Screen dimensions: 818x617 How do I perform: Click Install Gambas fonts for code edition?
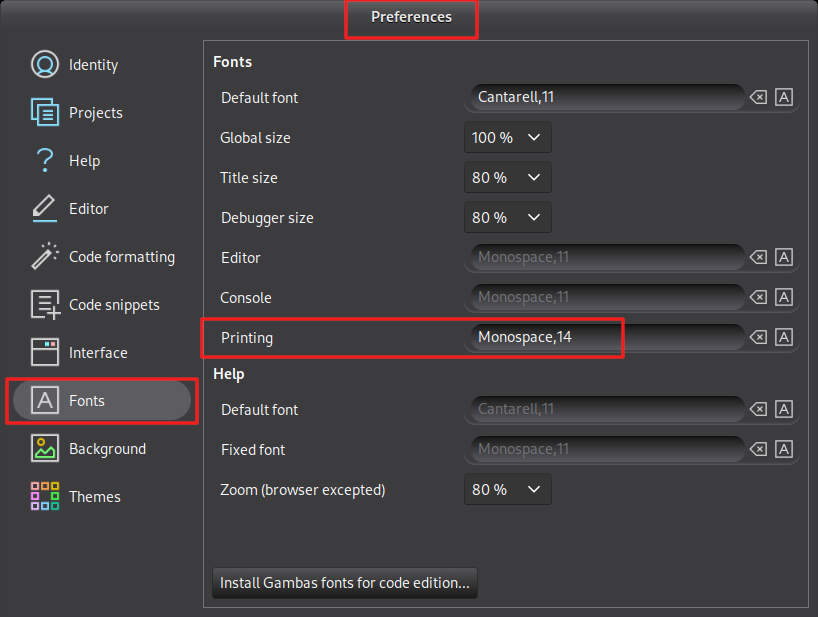point(345,582)
